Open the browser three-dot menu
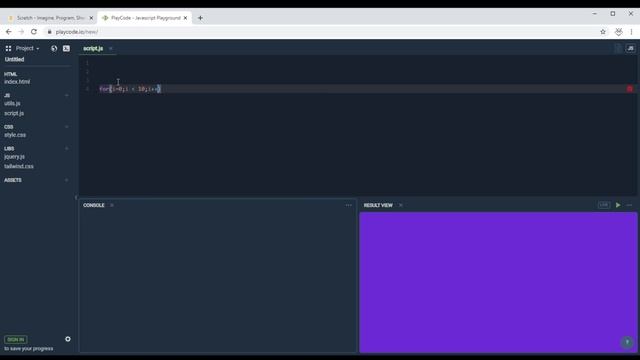The width and height of the screenshot is (640, 360). 631,31
